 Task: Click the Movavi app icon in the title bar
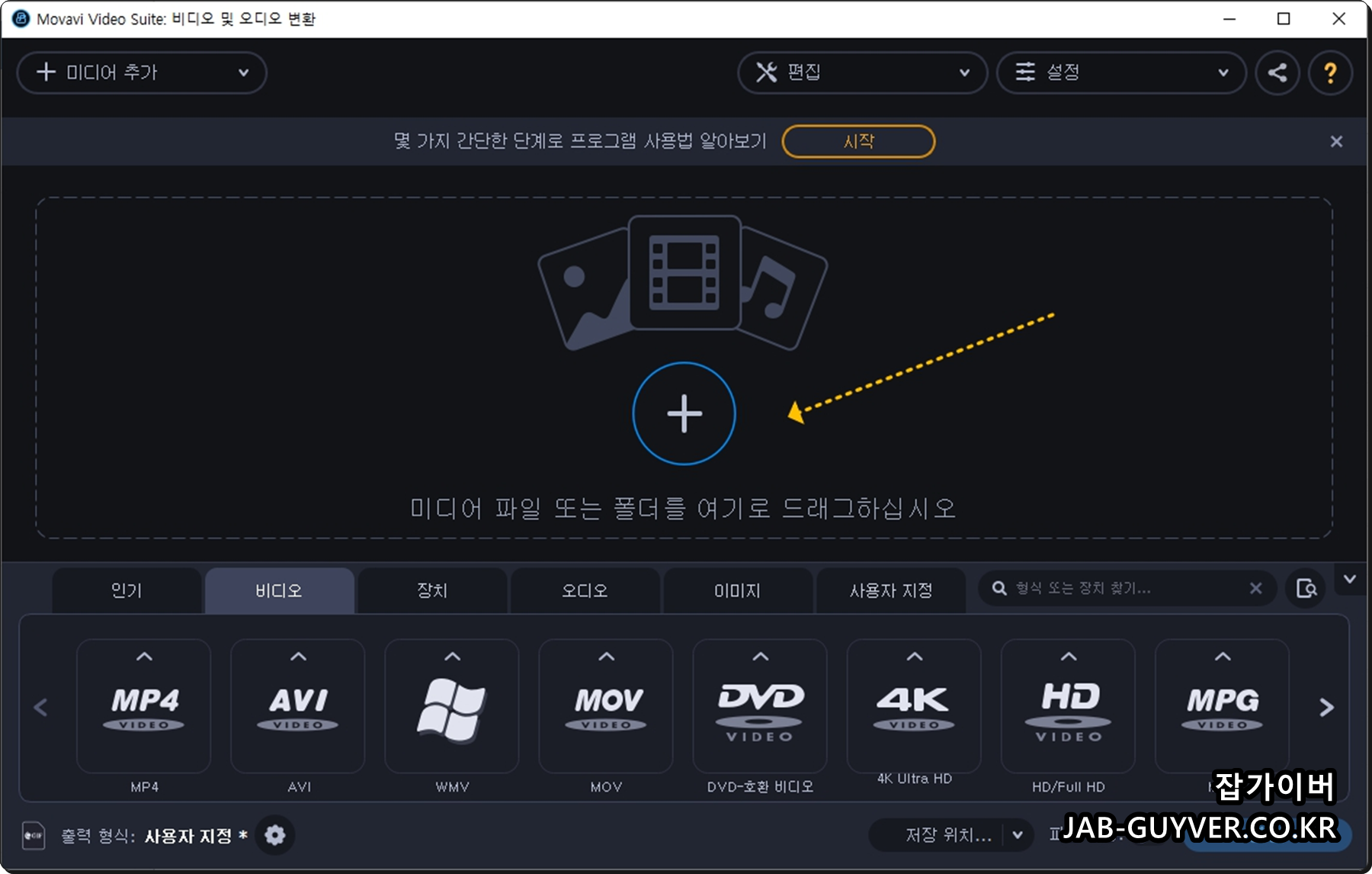click(x=21, y=19)
